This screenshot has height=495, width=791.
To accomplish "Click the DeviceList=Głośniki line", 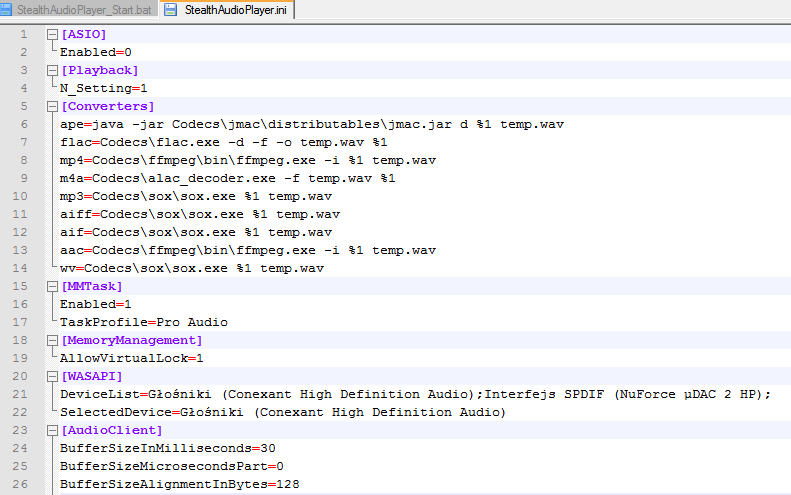I will [416, 395].
